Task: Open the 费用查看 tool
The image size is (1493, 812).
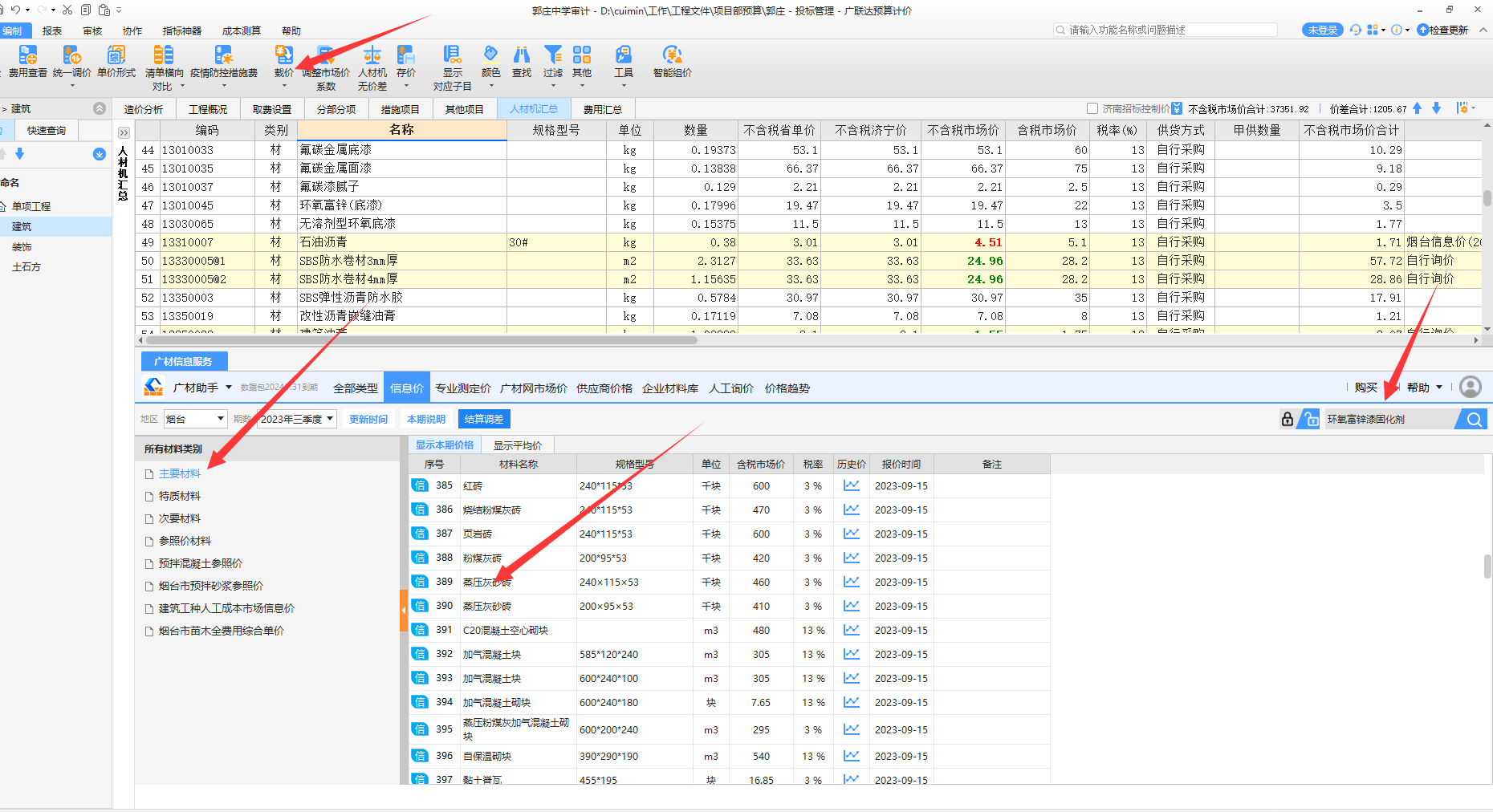Action: click(27, 61)
